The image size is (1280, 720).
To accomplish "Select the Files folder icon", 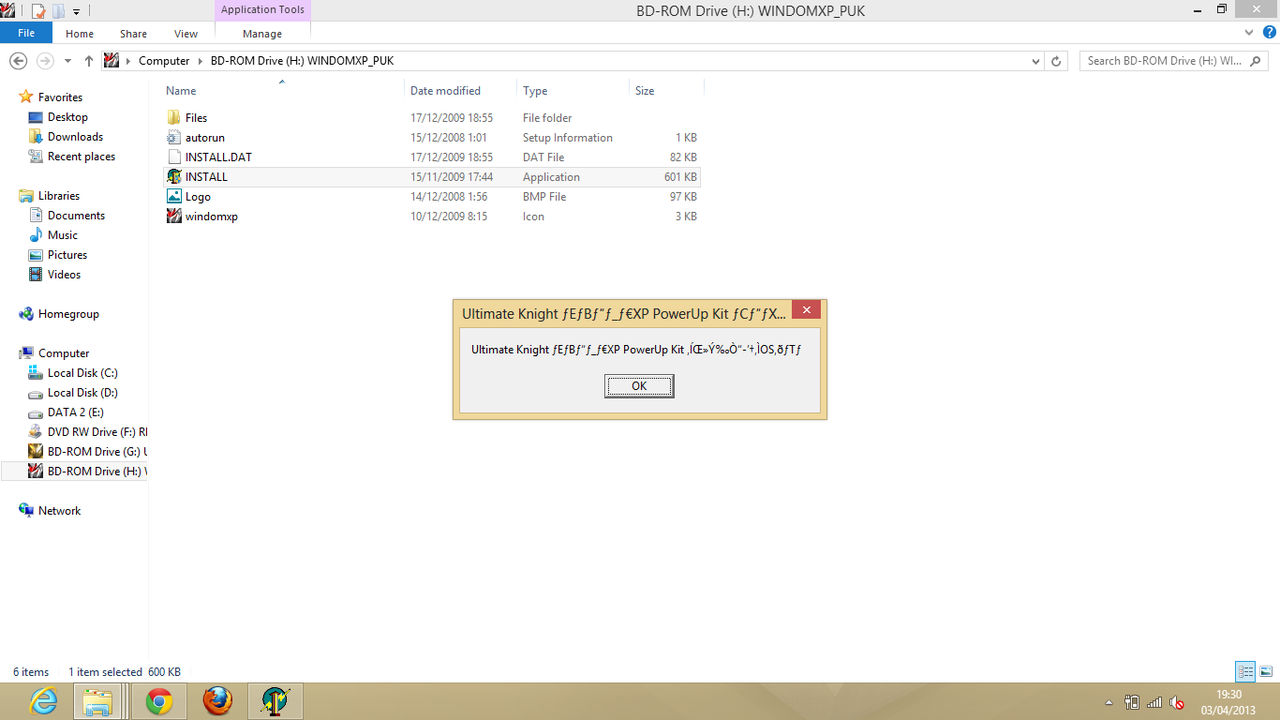I will [x=174, y=118].
